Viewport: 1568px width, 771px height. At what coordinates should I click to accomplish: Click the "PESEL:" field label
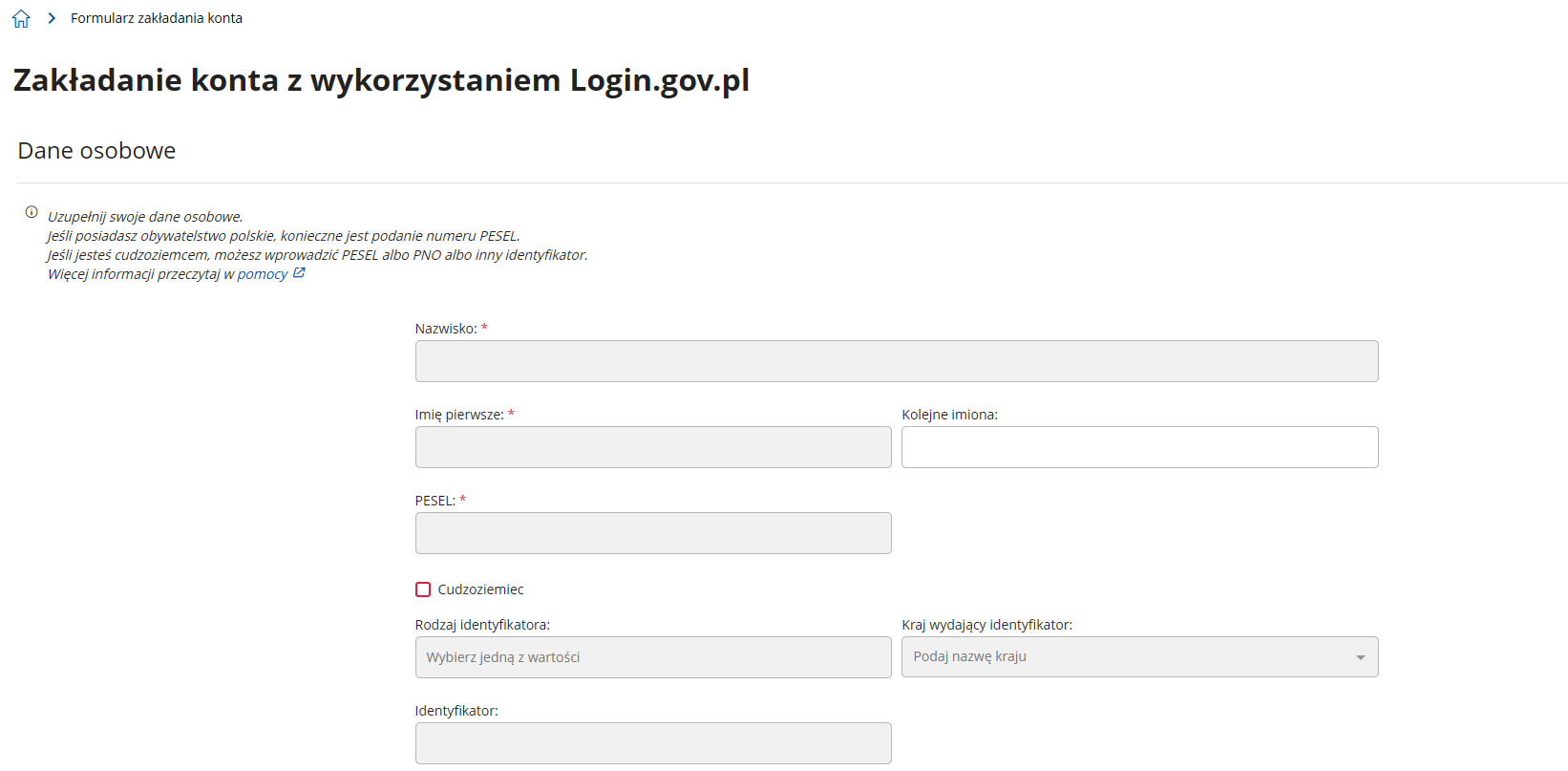(434, 501)
